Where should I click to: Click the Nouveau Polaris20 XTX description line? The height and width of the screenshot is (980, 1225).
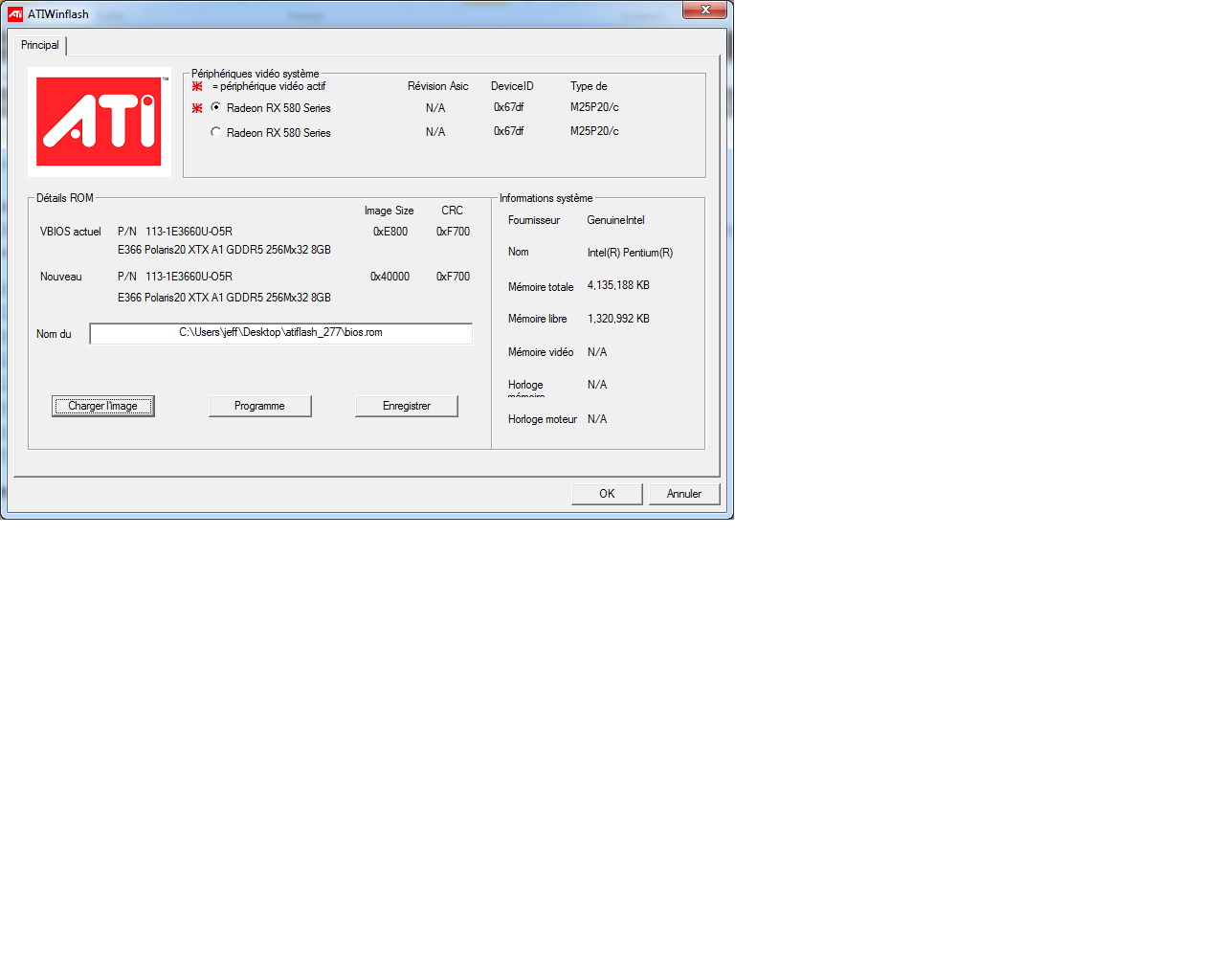[225, 298]
